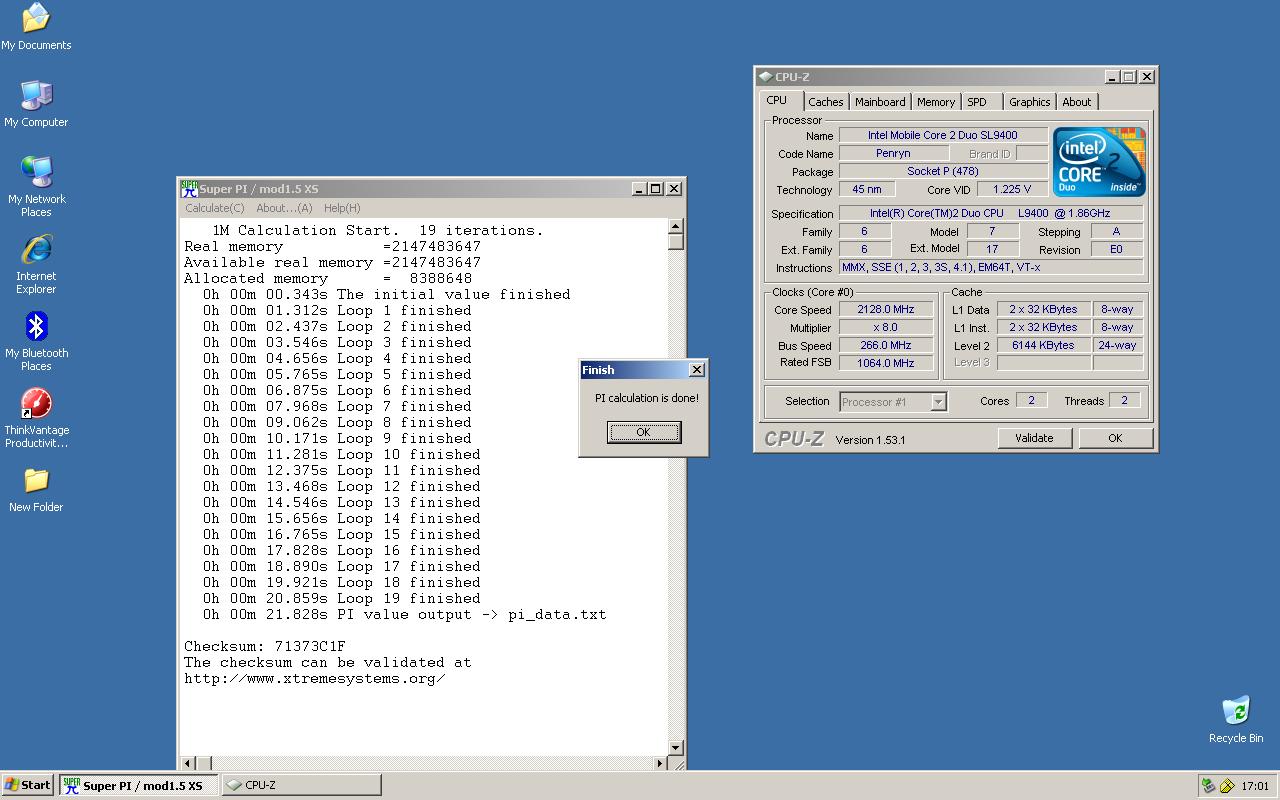
Task: Click Super PI horizontal scroll right arrow
Action: 659,764
